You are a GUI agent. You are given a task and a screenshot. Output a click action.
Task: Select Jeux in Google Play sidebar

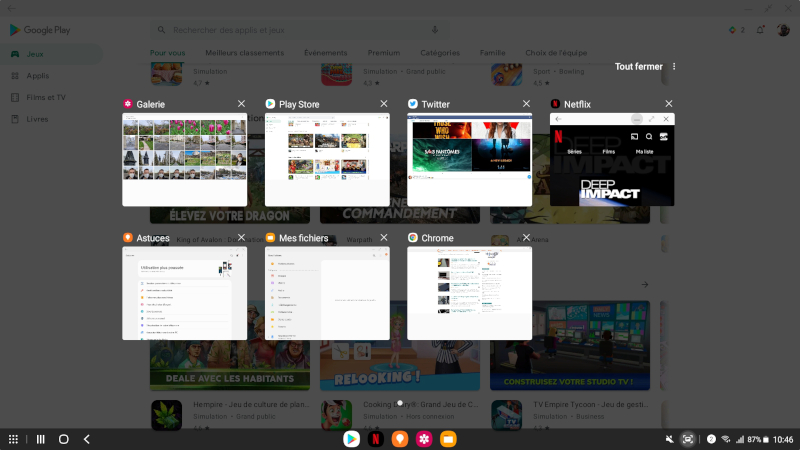[51, 54]
